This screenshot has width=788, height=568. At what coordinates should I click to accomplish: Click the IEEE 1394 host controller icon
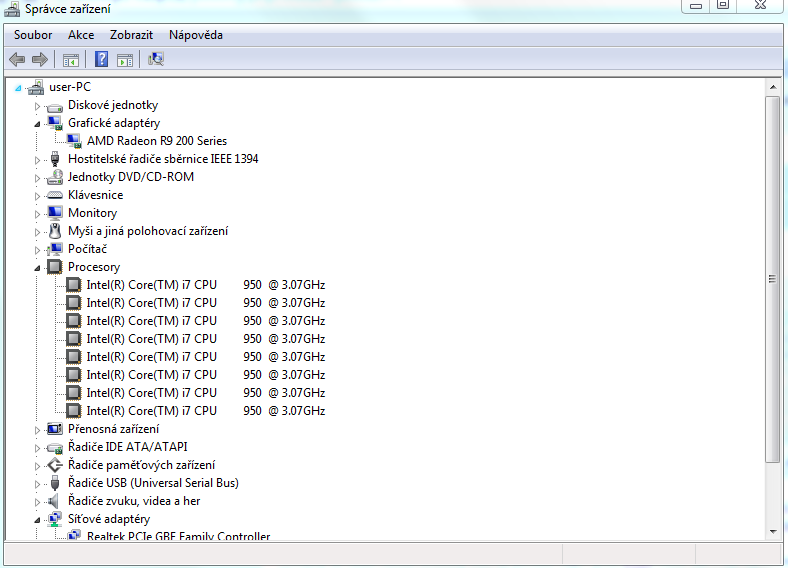(55, 159)
